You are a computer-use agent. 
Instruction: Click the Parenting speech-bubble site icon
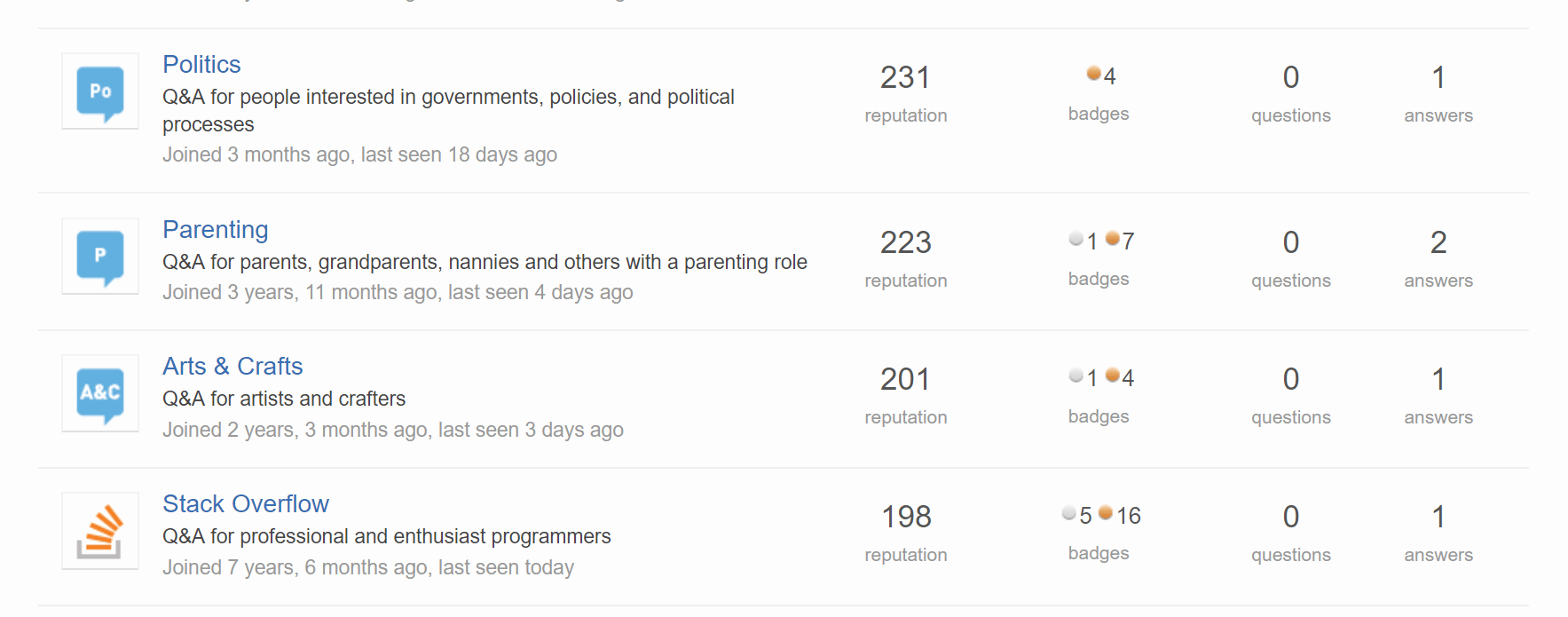(99, 257)
